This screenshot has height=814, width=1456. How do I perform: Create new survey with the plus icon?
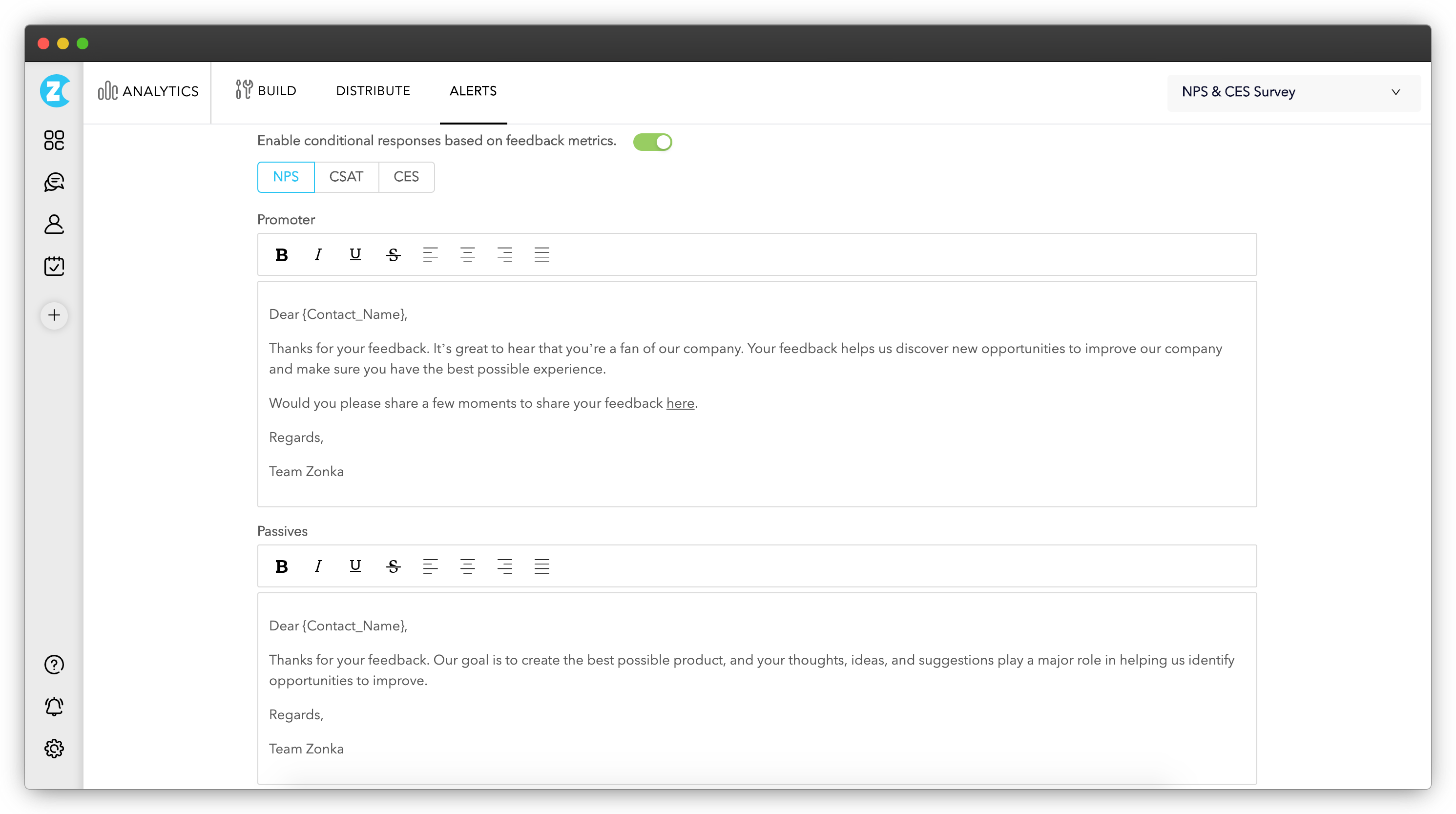click(54, 315)
